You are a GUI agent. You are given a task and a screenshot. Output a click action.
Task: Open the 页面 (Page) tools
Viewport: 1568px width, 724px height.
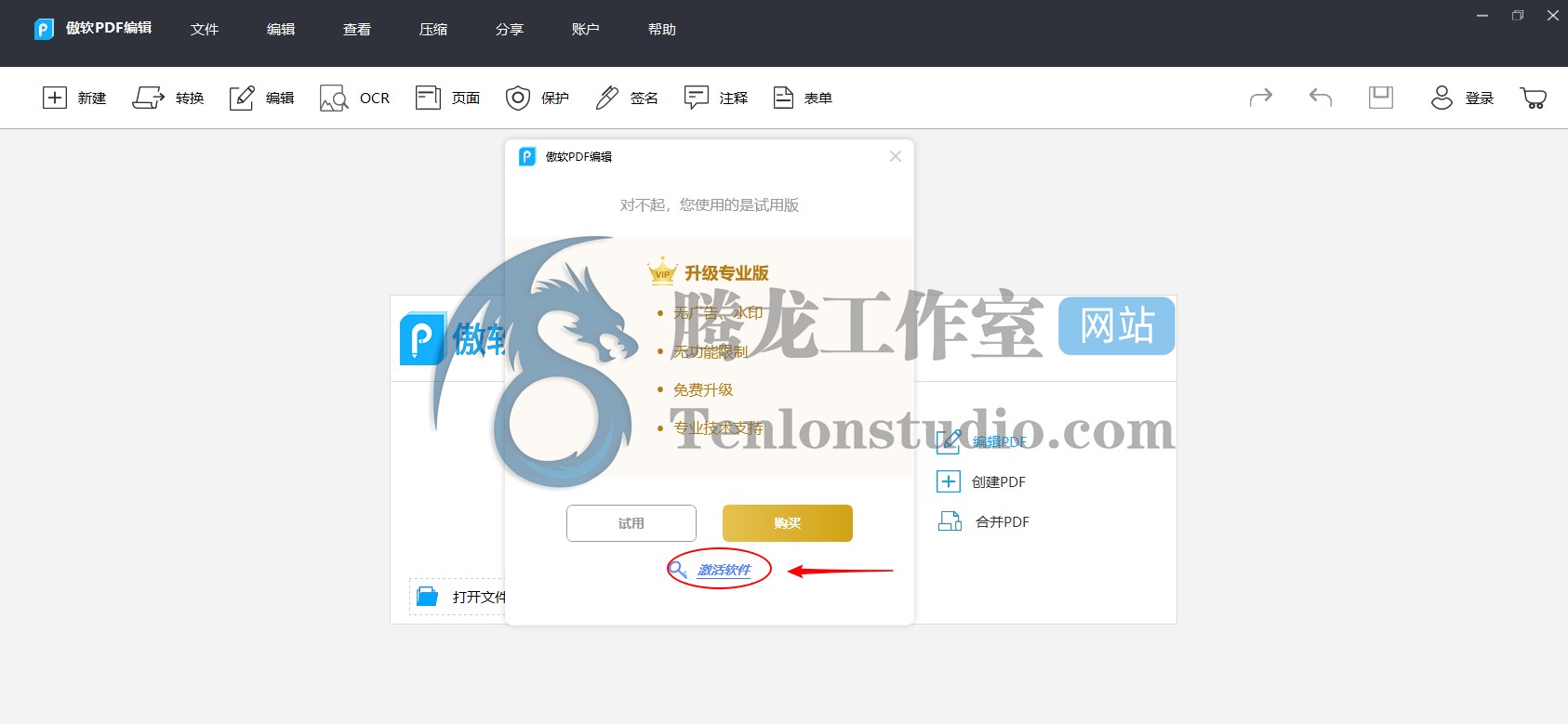(428, 98)
